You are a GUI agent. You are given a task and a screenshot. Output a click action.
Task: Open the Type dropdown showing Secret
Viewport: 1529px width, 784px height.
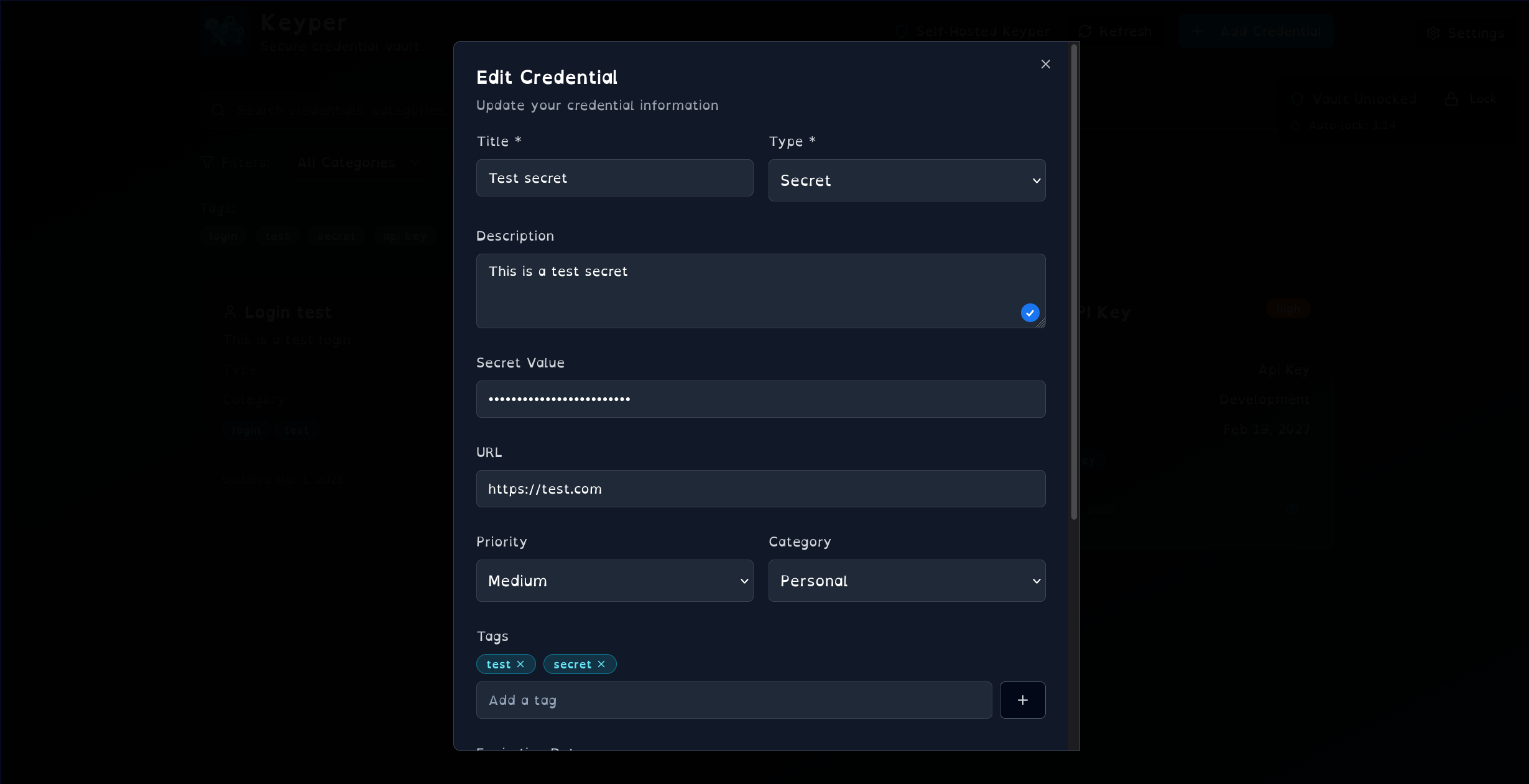907,180
